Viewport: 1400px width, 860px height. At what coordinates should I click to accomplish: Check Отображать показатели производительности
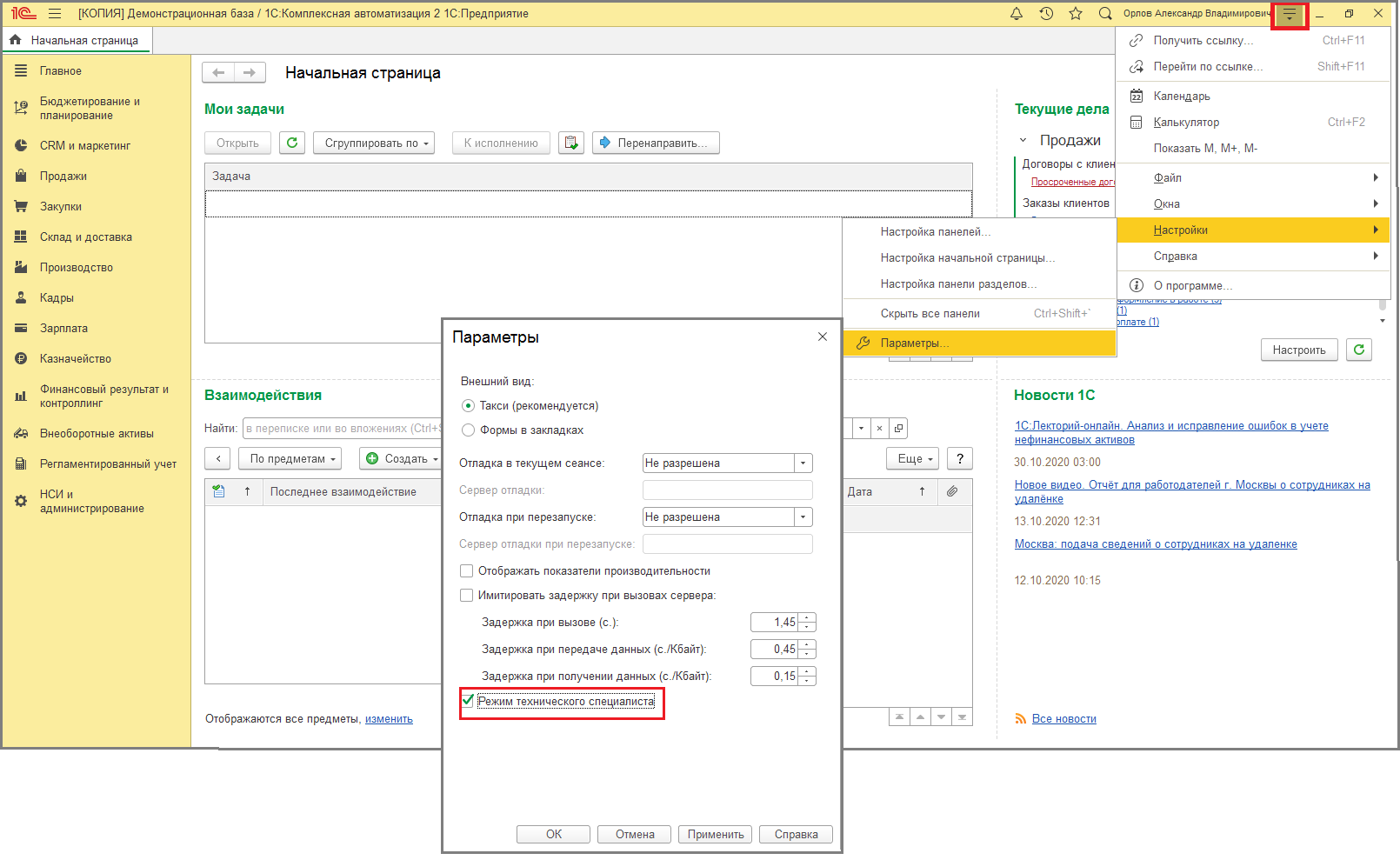[467, 571]
